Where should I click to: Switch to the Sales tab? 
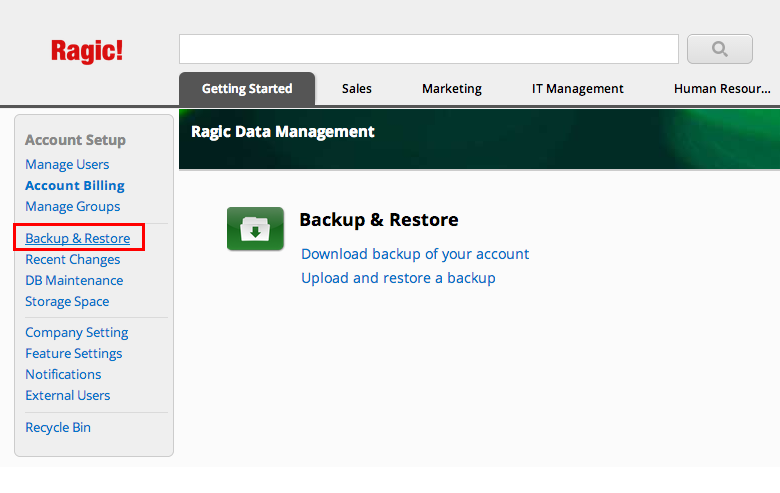[357, 89]
